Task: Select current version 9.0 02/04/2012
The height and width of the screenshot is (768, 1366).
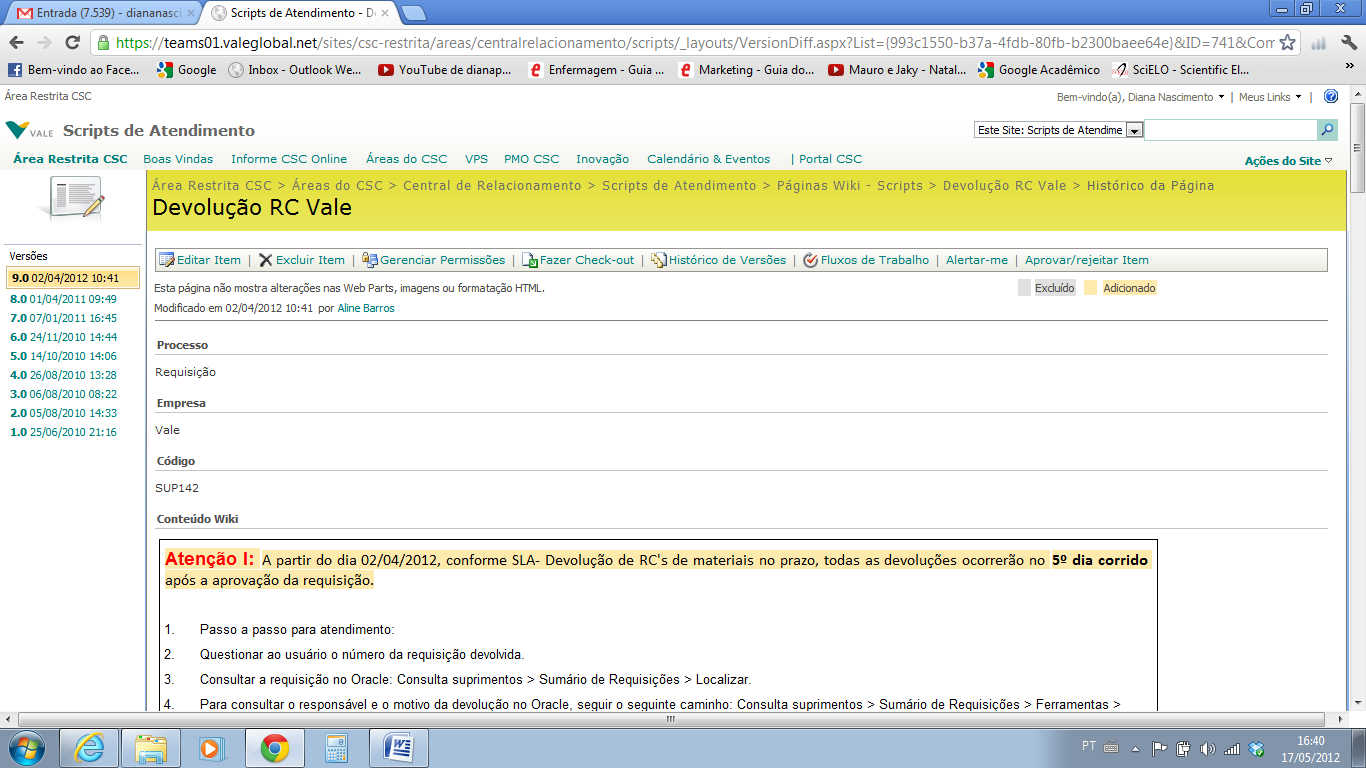Action: (73, 278)
